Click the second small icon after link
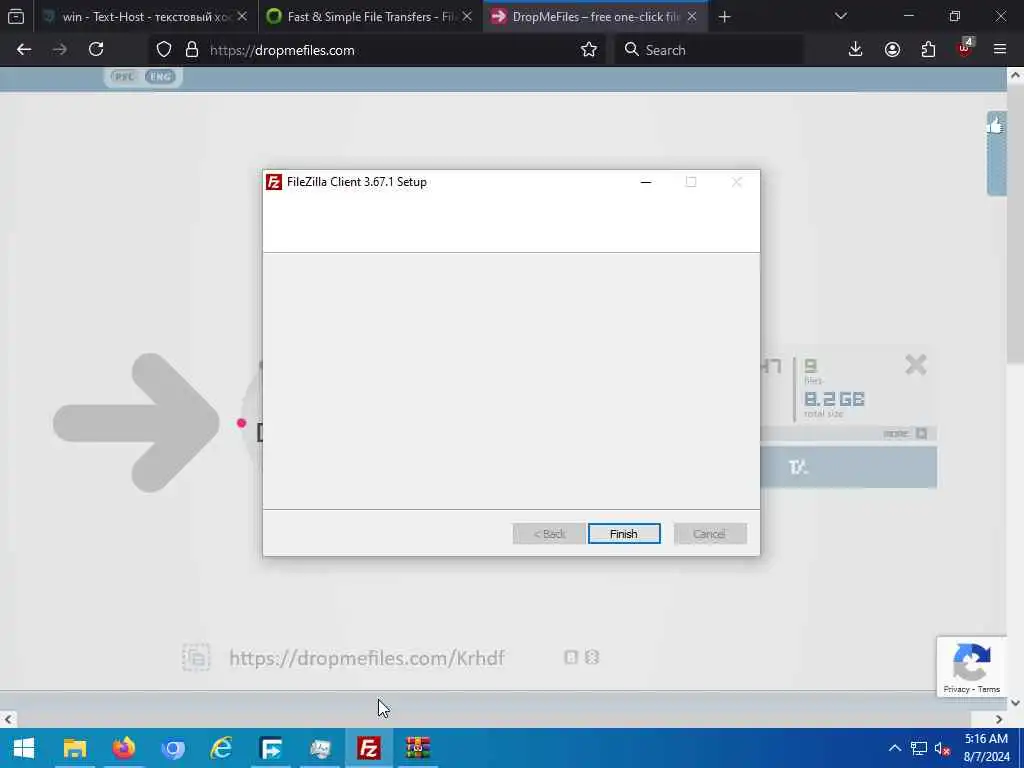The image size is (1024, 768). click(x=592, y=657)
